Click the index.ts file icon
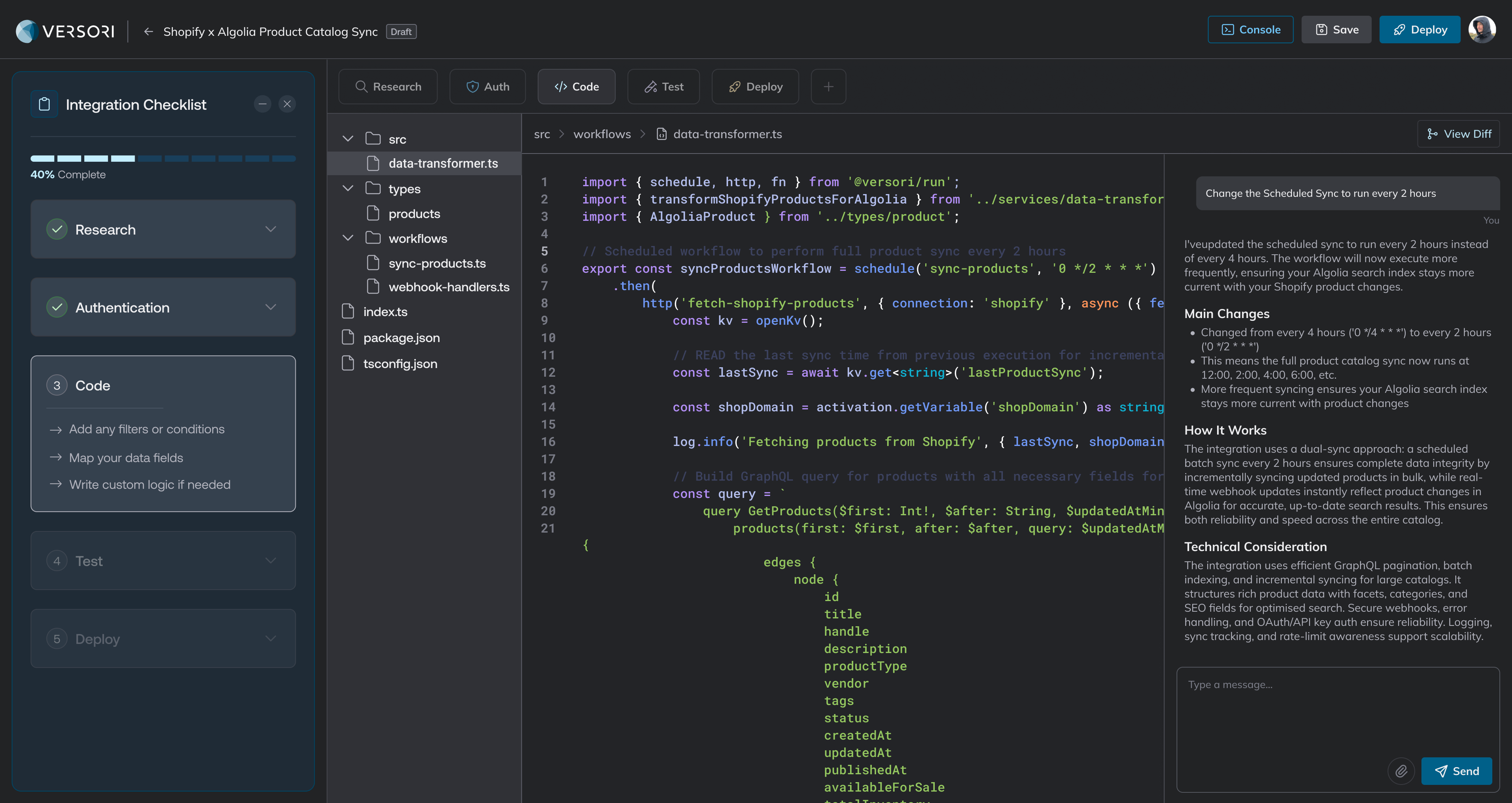 click(348, 311)
